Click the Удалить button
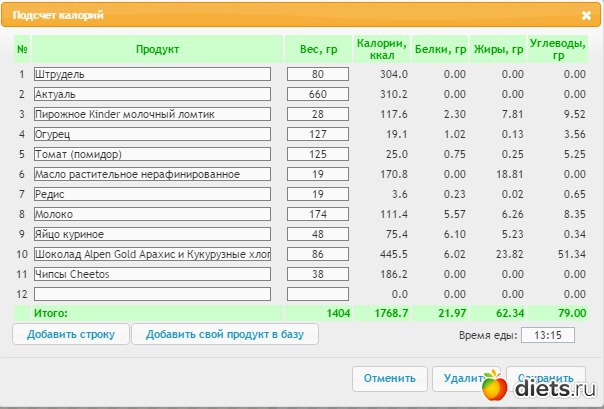The image size is (604, 409). click(466, 379)
